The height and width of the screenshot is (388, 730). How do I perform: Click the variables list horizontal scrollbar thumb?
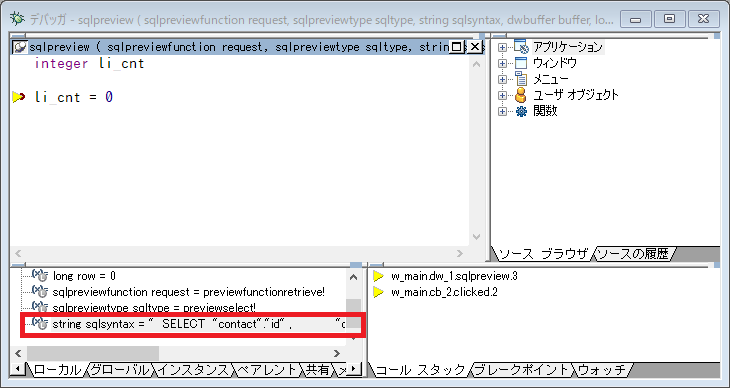[93, 353]
